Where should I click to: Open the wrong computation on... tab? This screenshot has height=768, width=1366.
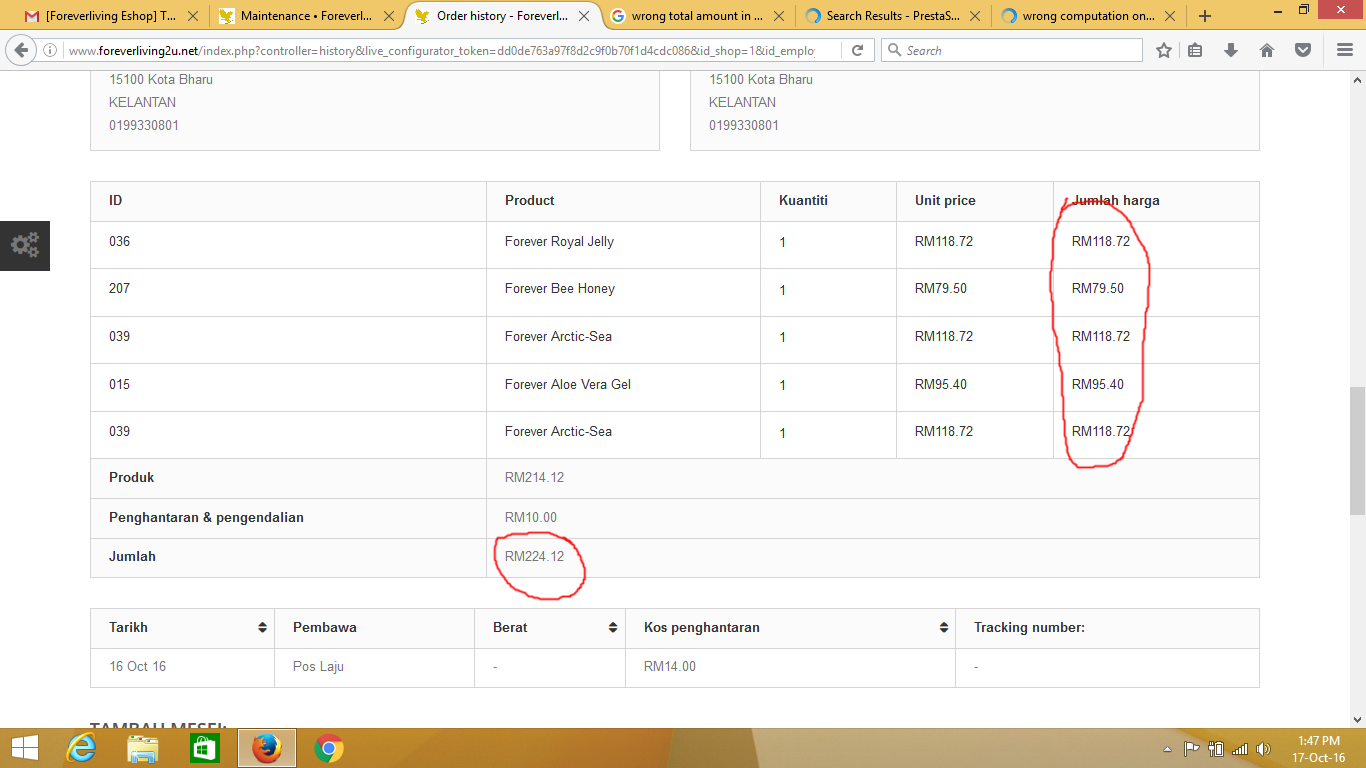point(1088,16)
